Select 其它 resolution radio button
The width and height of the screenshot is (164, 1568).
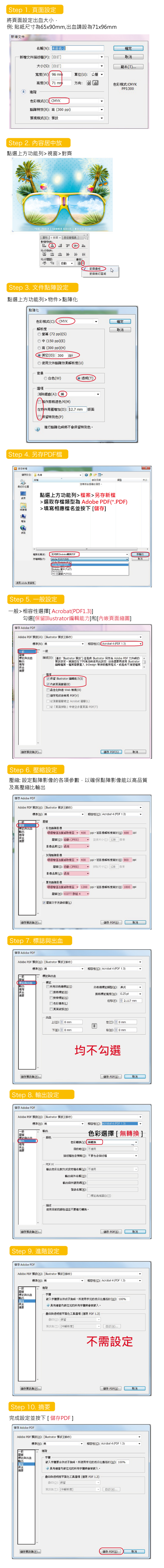(x=40, y=355)
